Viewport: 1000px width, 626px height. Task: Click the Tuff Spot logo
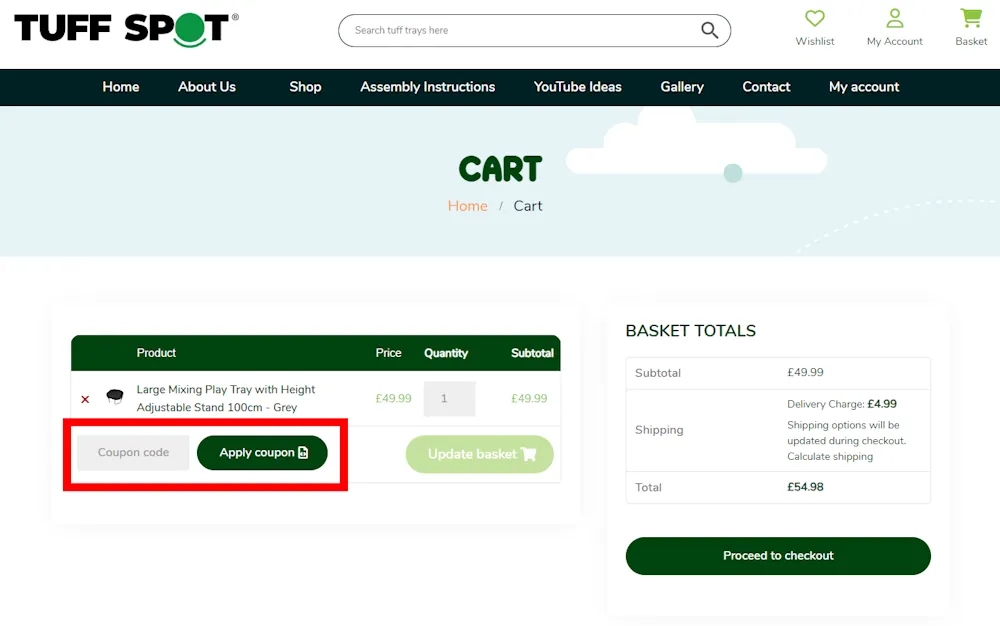126,29
